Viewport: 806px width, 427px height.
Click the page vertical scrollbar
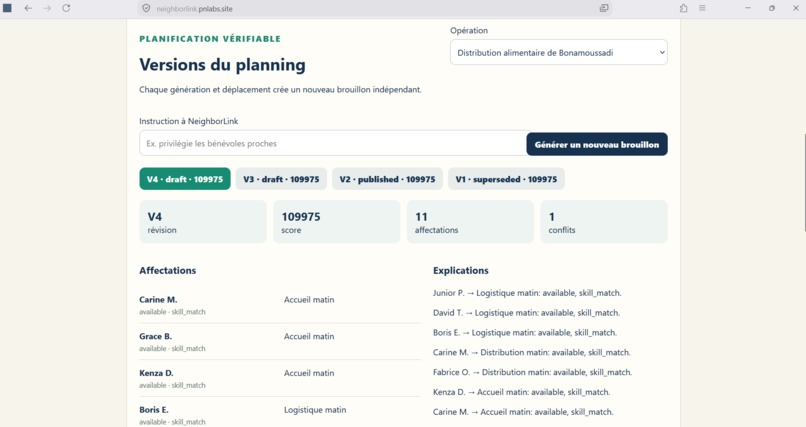[x=804, y=182]
